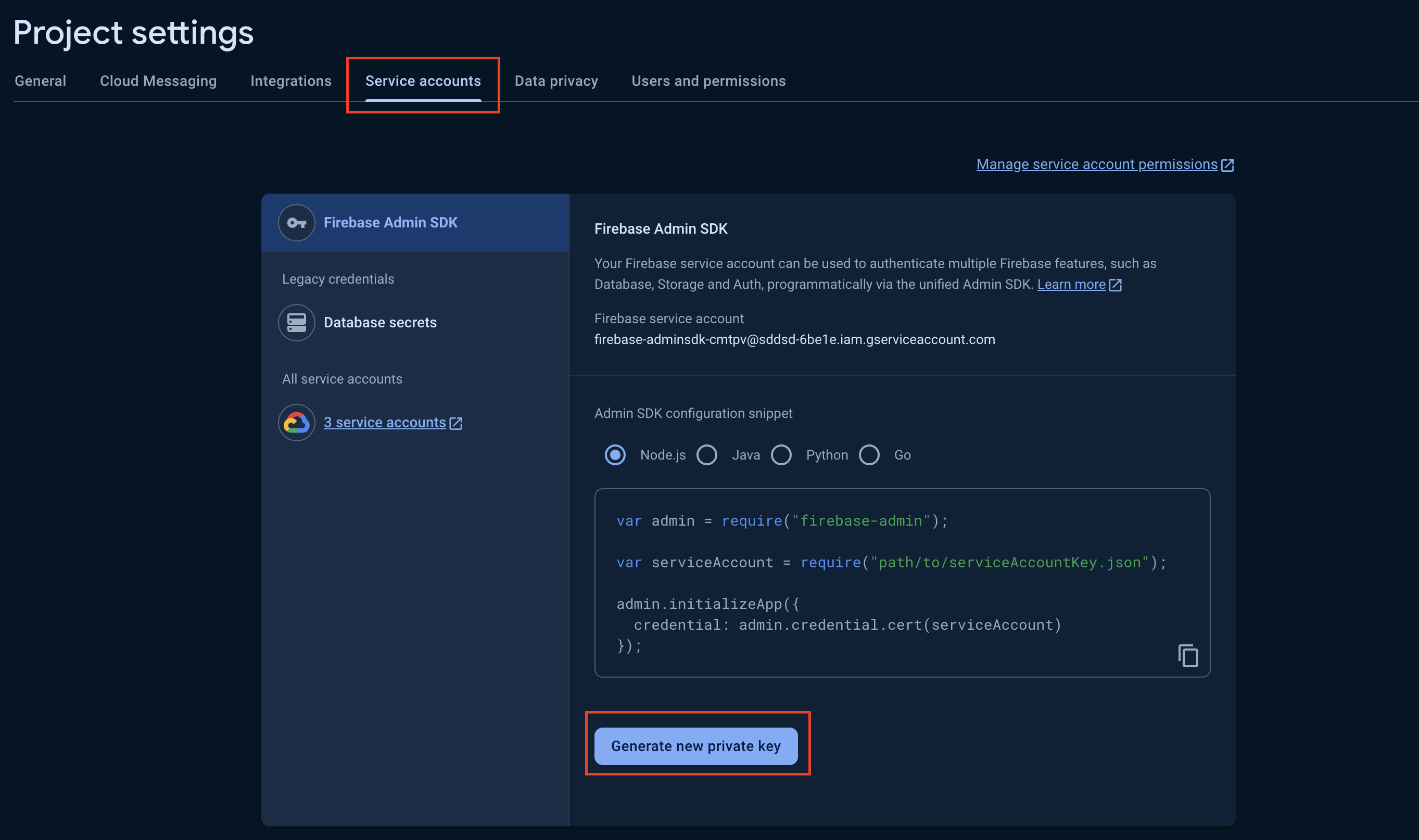Open the Users and permissions tab
1419x840 pixels.
[708, 81]
